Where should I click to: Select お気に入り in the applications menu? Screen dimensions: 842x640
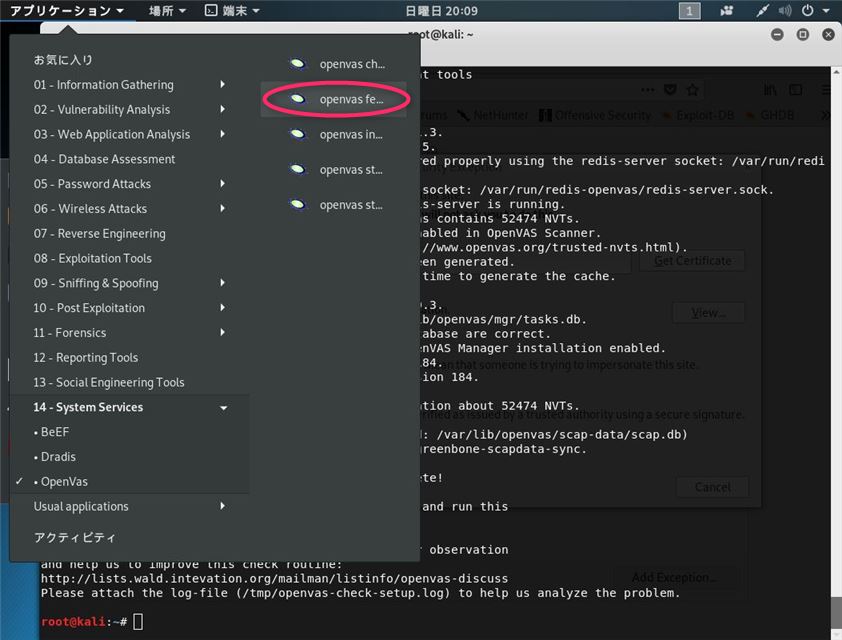[x=63, y=60]
